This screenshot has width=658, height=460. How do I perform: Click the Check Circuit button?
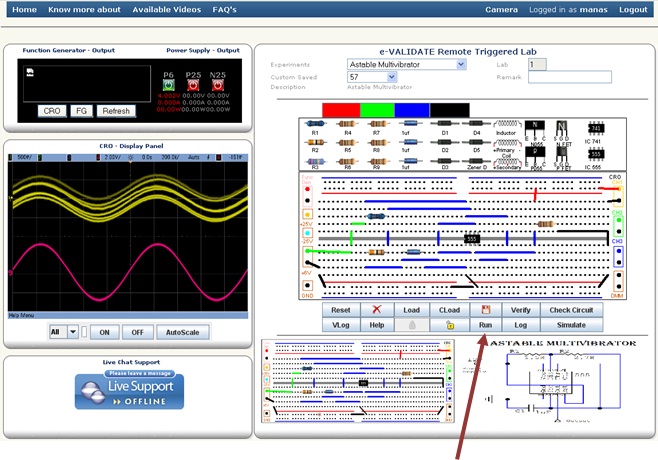click(x=571, y=310)
